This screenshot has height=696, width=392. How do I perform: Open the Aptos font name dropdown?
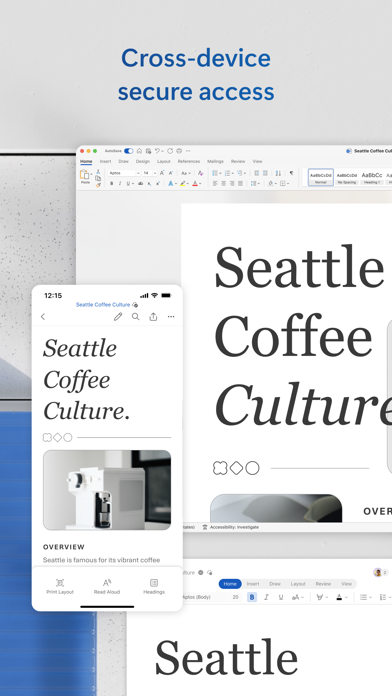124,173
